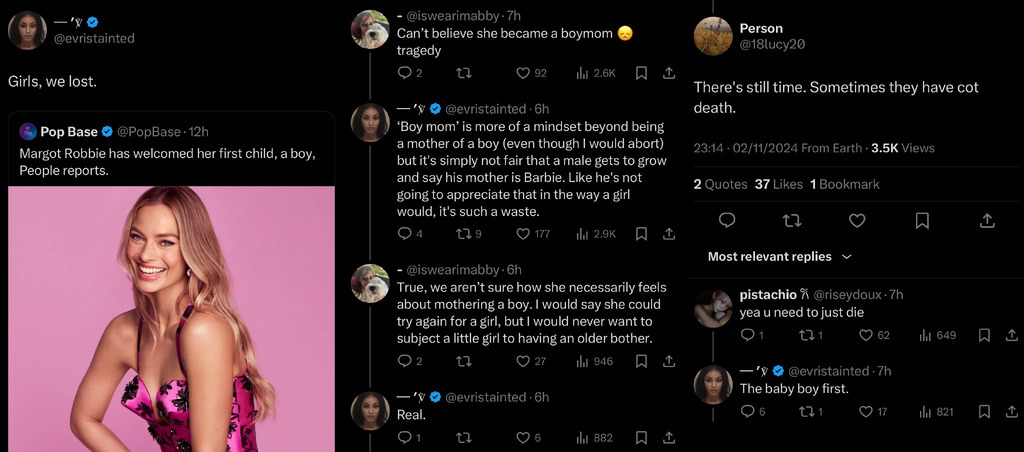Viewport: 1024px width, 452px height.
Task: Open the Margot Robbie photo
Action: (172, 320)
